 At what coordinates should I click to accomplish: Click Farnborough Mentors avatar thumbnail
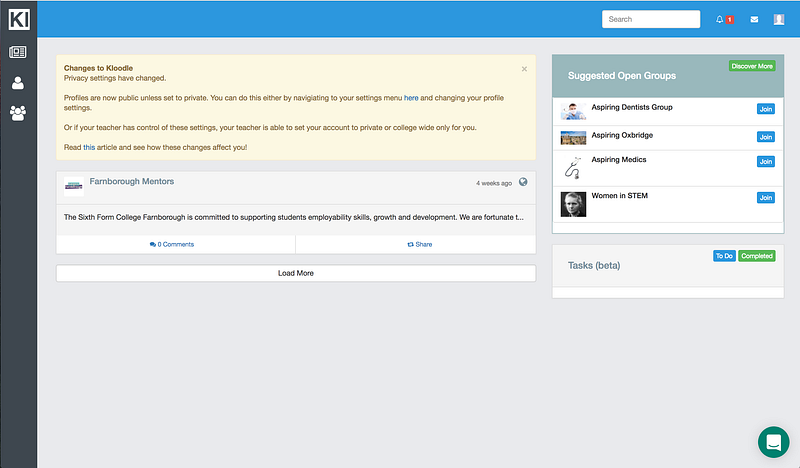click(x=73, y=186)
